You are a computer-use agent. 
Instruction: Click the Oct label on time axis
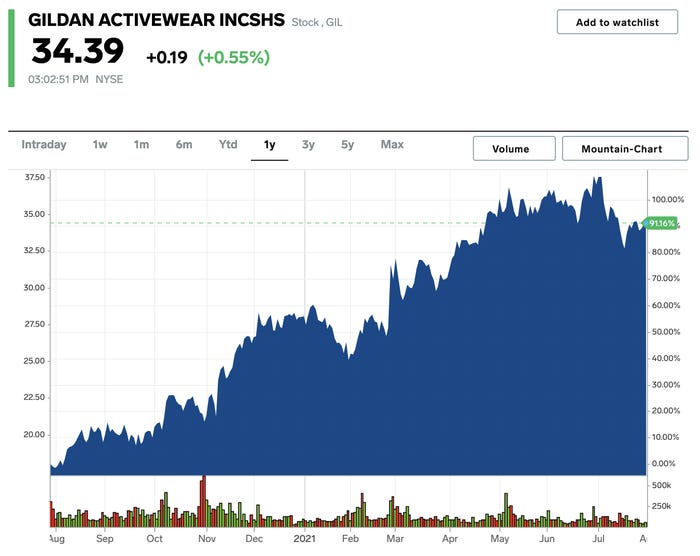pyautogui.click(x=154, y=539)
